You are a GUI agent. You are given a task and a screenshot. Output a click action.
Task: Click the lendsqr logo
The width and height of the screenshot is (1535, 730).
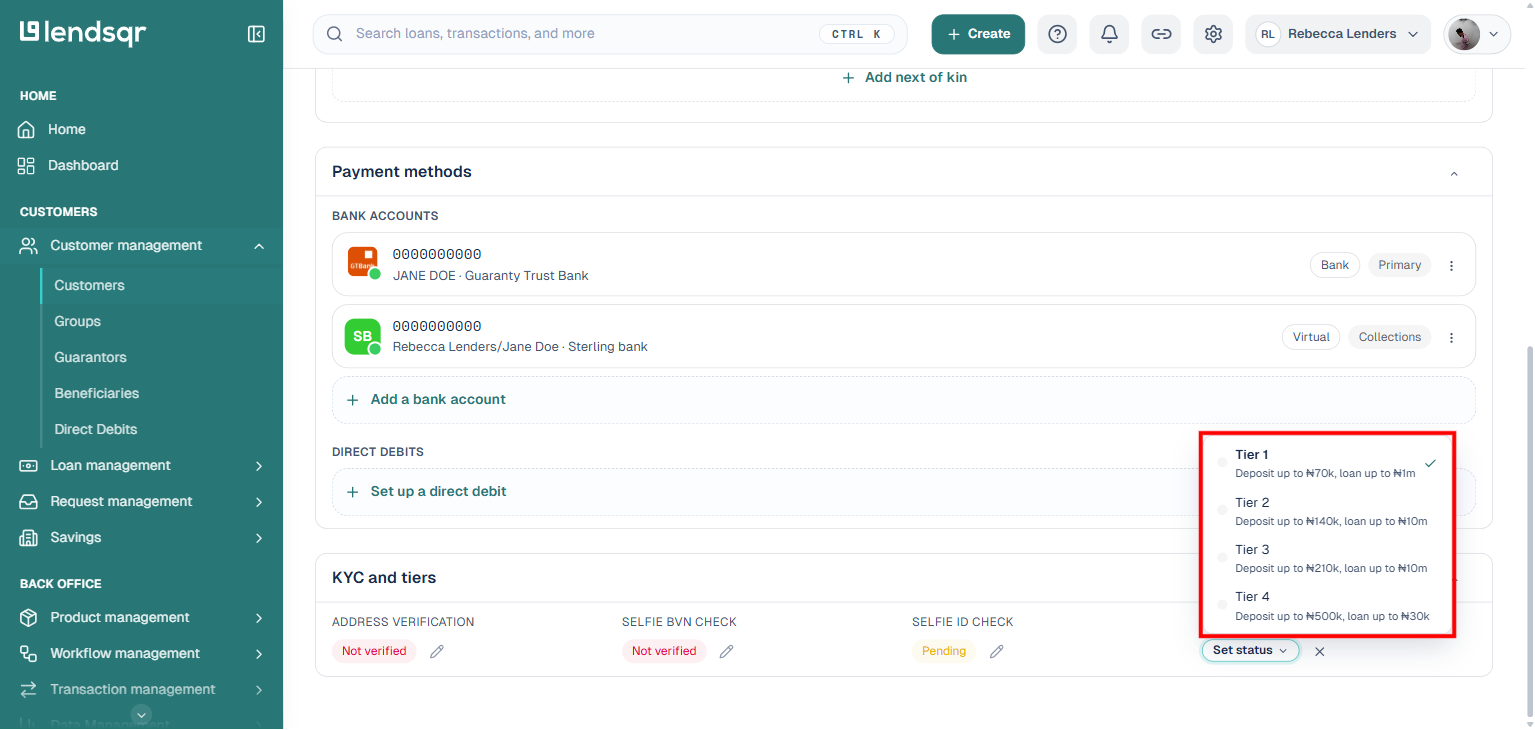coord(83,33)
